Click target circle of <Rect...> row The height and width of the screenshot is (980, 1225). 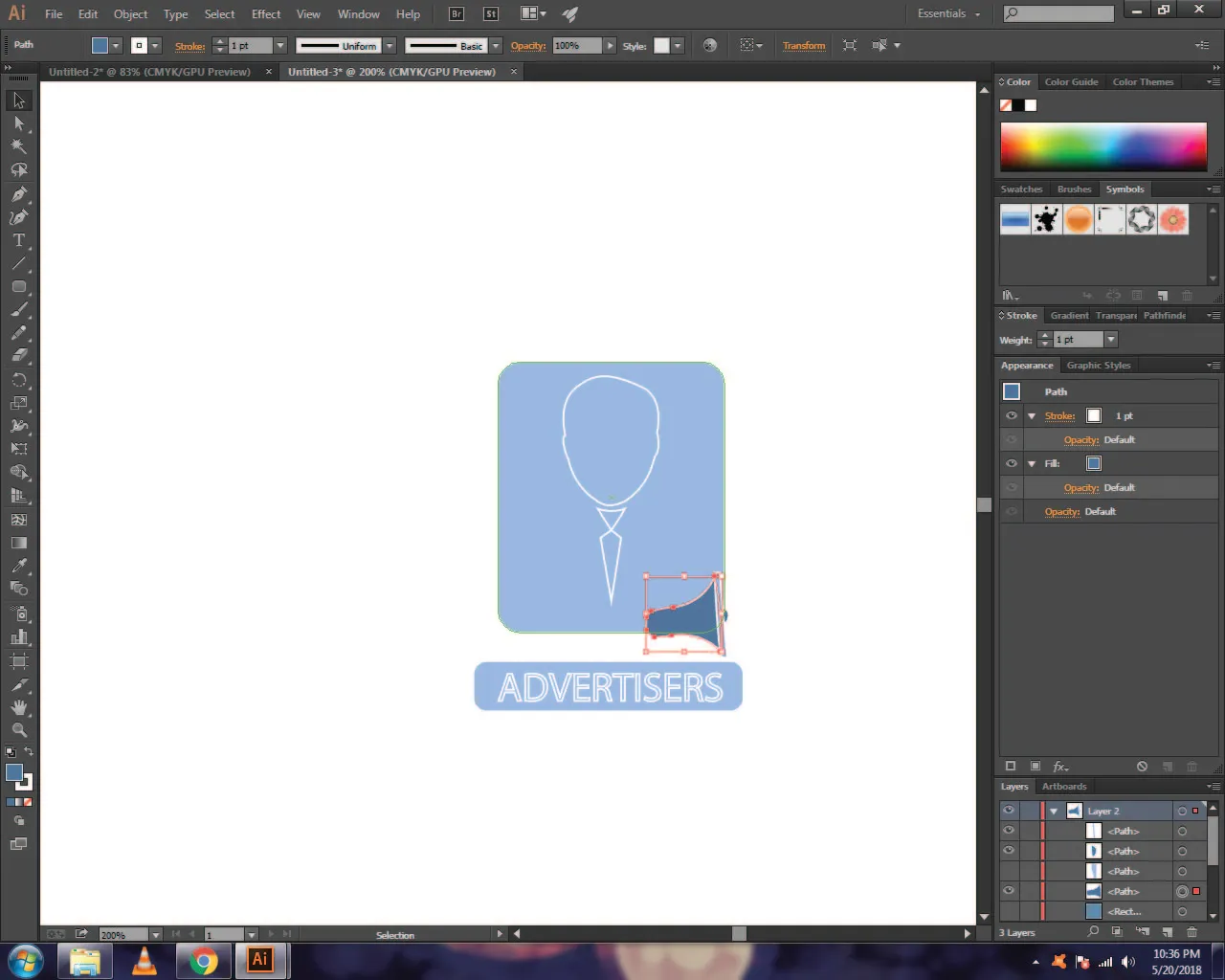(1182, 911)
